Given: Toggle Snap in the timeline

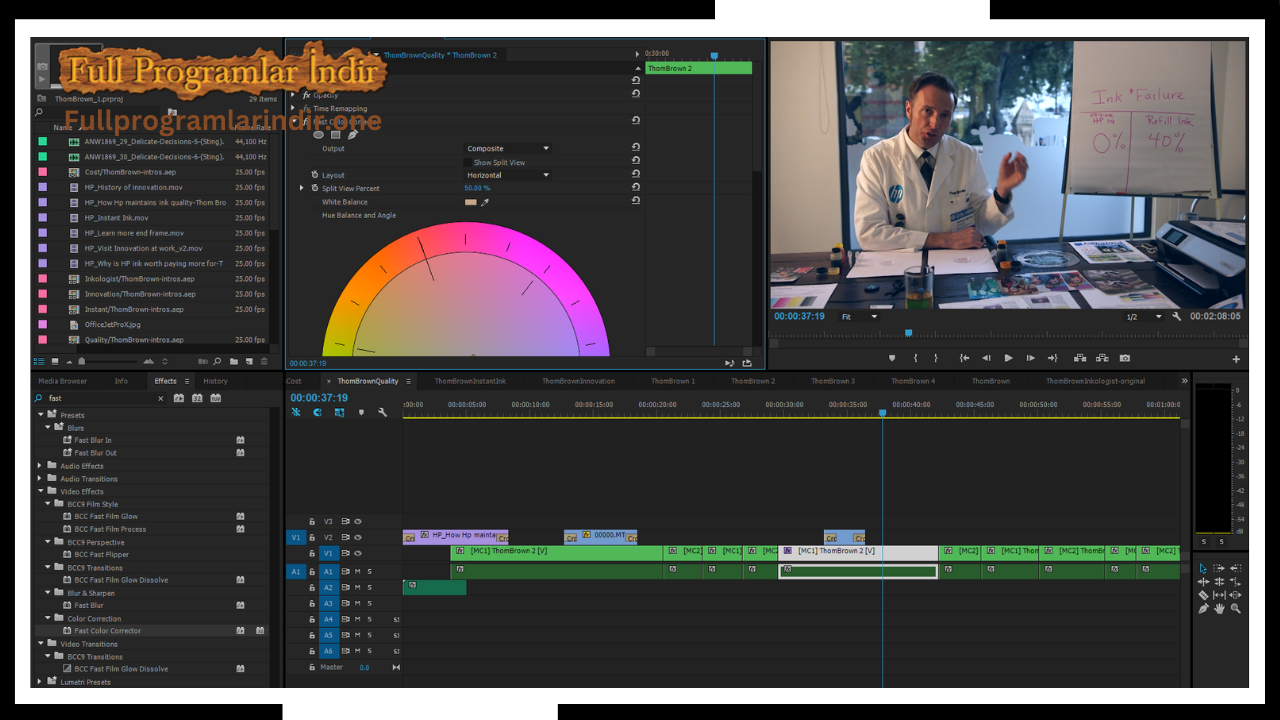Looking at the screenshot, I should [x=317, y=412].
